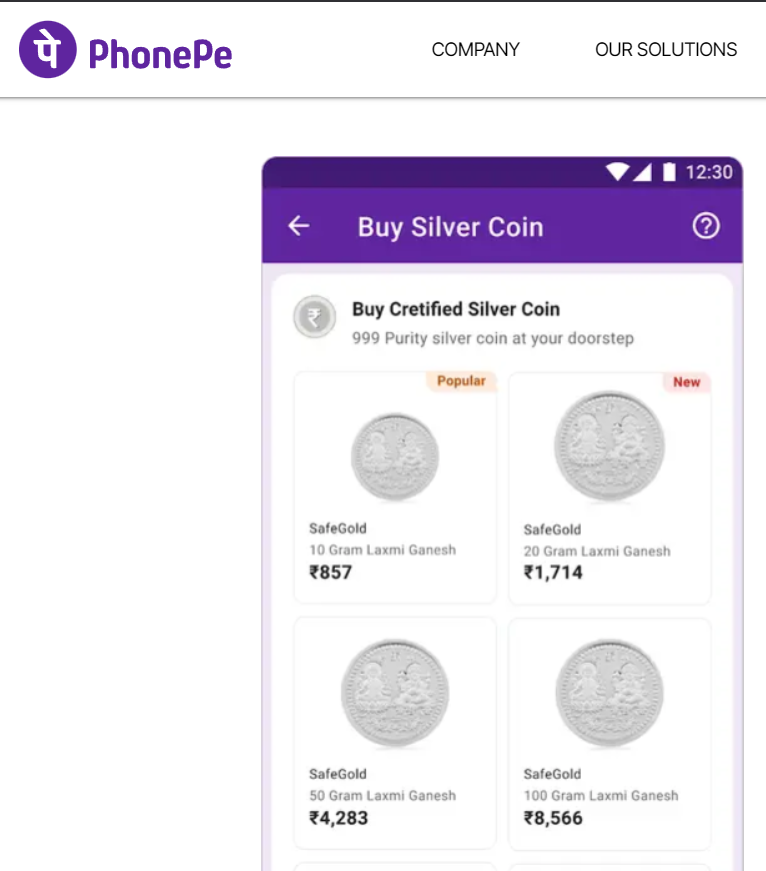Open help via the question mark icon
This screenshot has height=871, width=766.
706,226
